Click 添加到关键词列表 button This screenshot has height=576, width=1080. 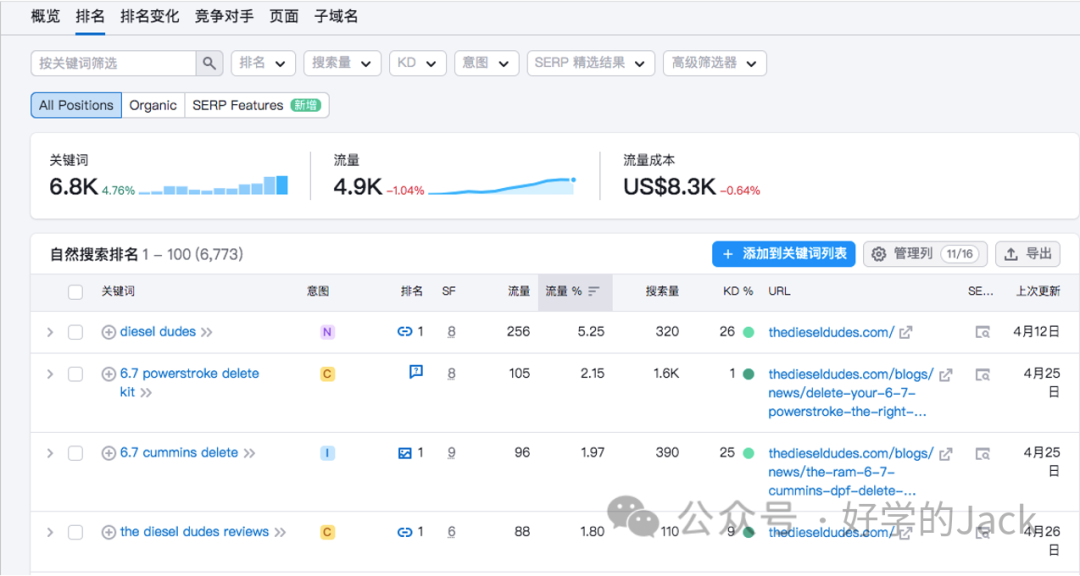(x=784, y=254)
